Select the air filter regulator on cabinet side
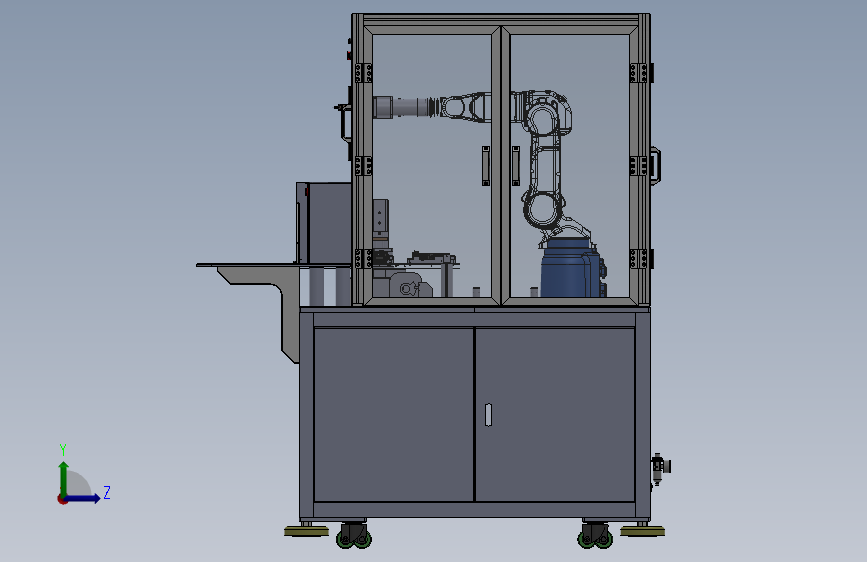This screenshot has height=562, width=867. pos(660,469)
